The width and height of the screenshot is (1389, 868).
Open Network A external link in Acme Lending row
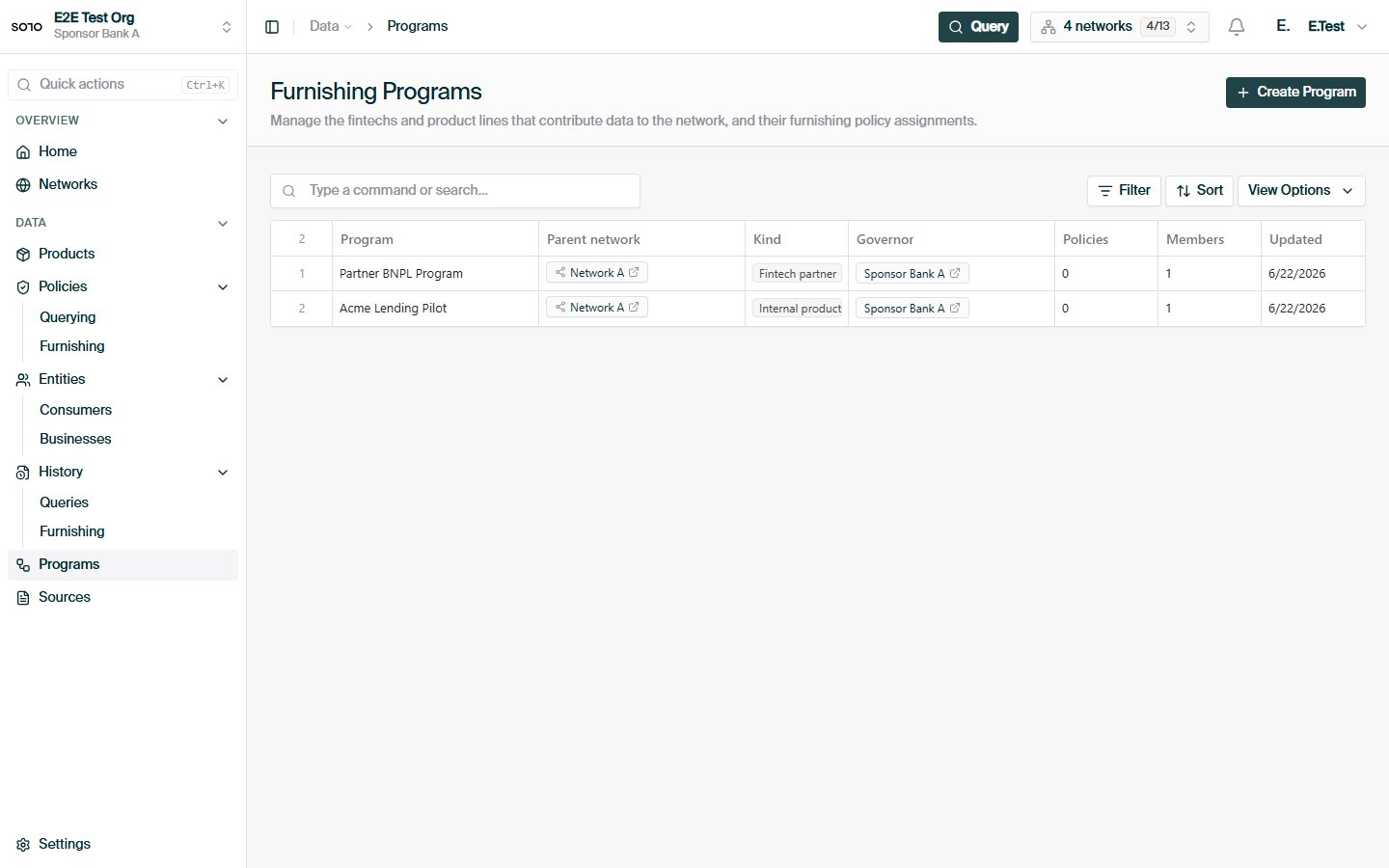tap(634, 308)
